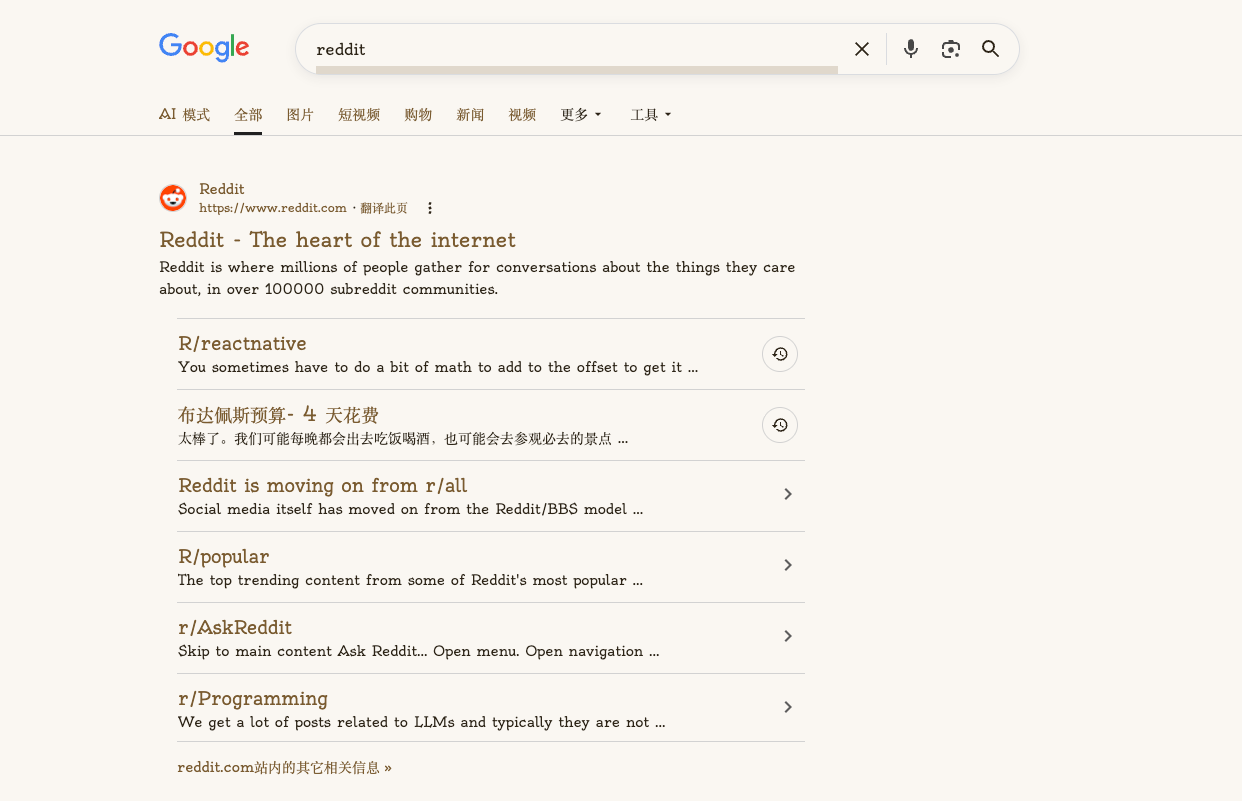Click snippet 'Social media itself has moved on'
This screenshot has width=1242, height=801.
pos(410,509)
